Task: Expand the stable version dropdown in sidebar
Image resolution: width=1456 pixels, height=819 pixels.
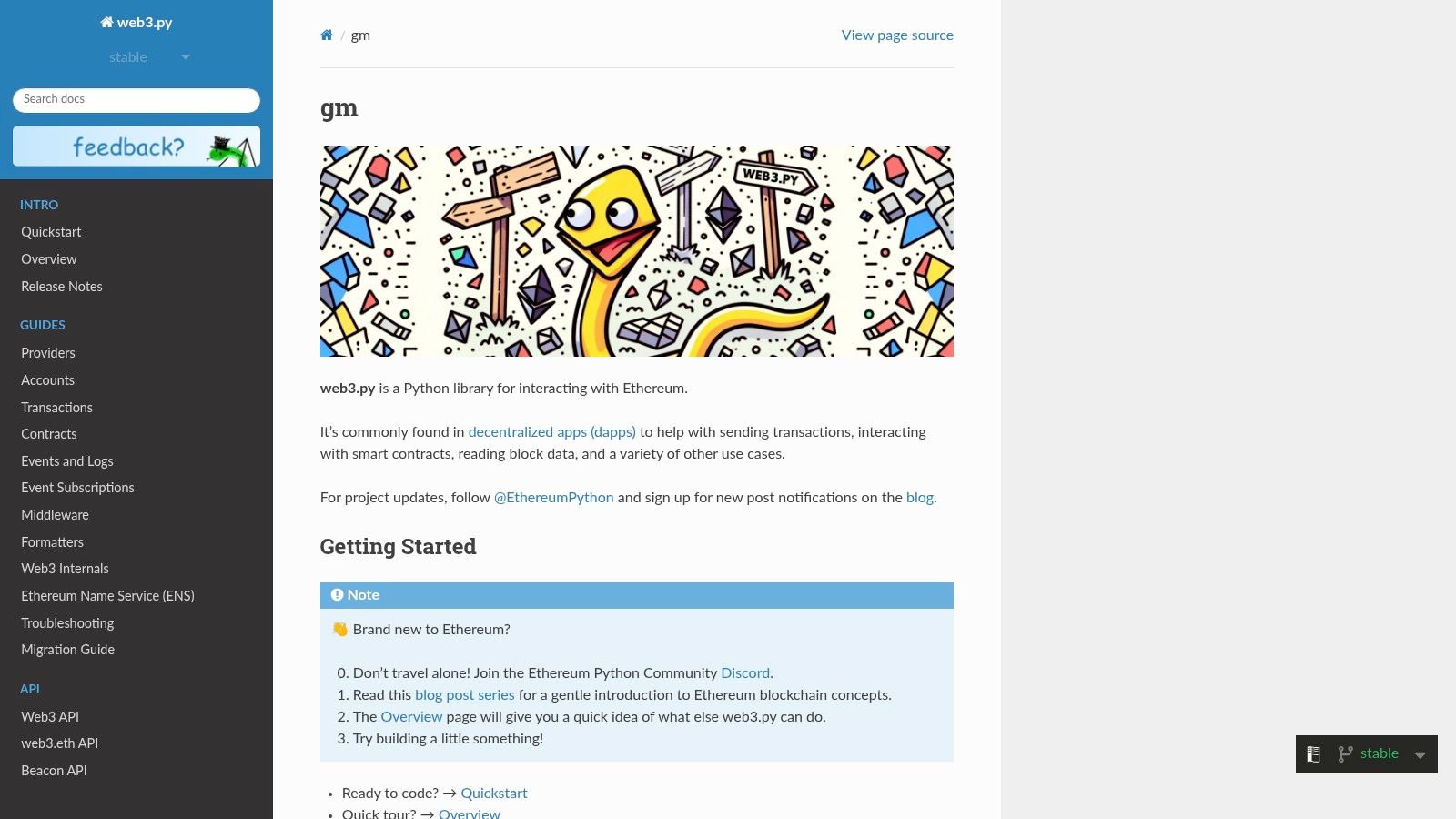Action: tap(148, 57)
